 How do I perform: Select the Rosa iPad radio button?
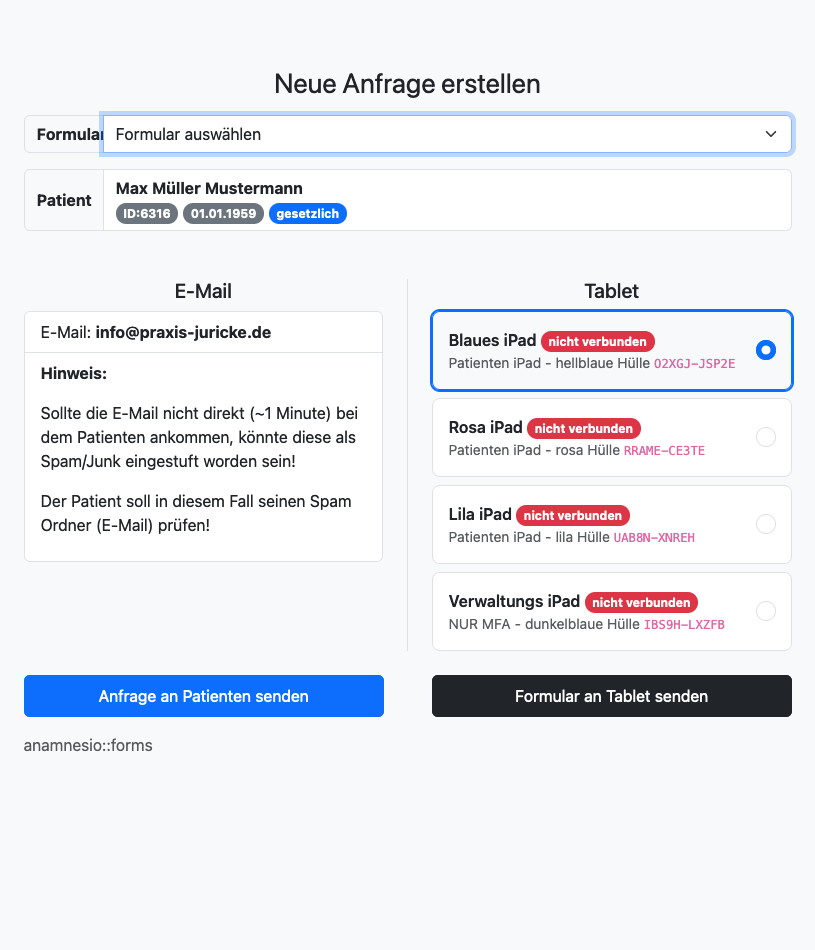pyautogui.click(x=766, y=437)
